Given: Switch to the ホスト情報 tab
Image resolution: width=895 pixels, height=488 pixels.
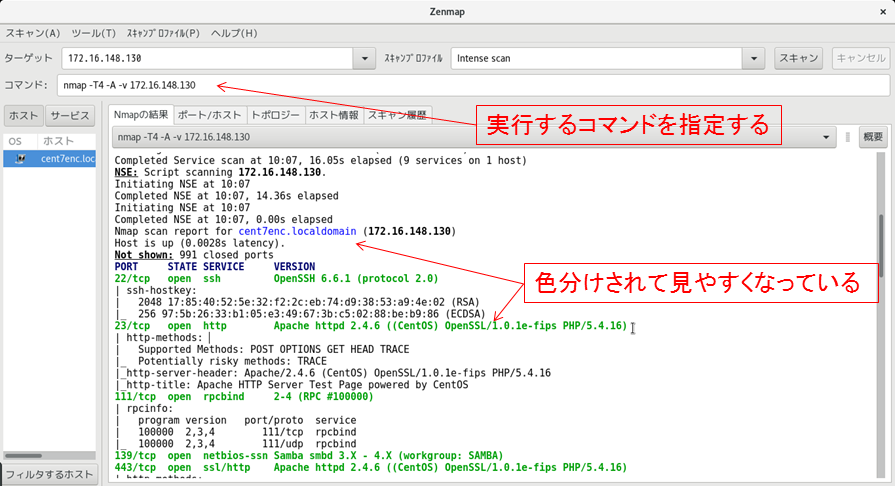Looking at the screenshot, I should [334, 115].
